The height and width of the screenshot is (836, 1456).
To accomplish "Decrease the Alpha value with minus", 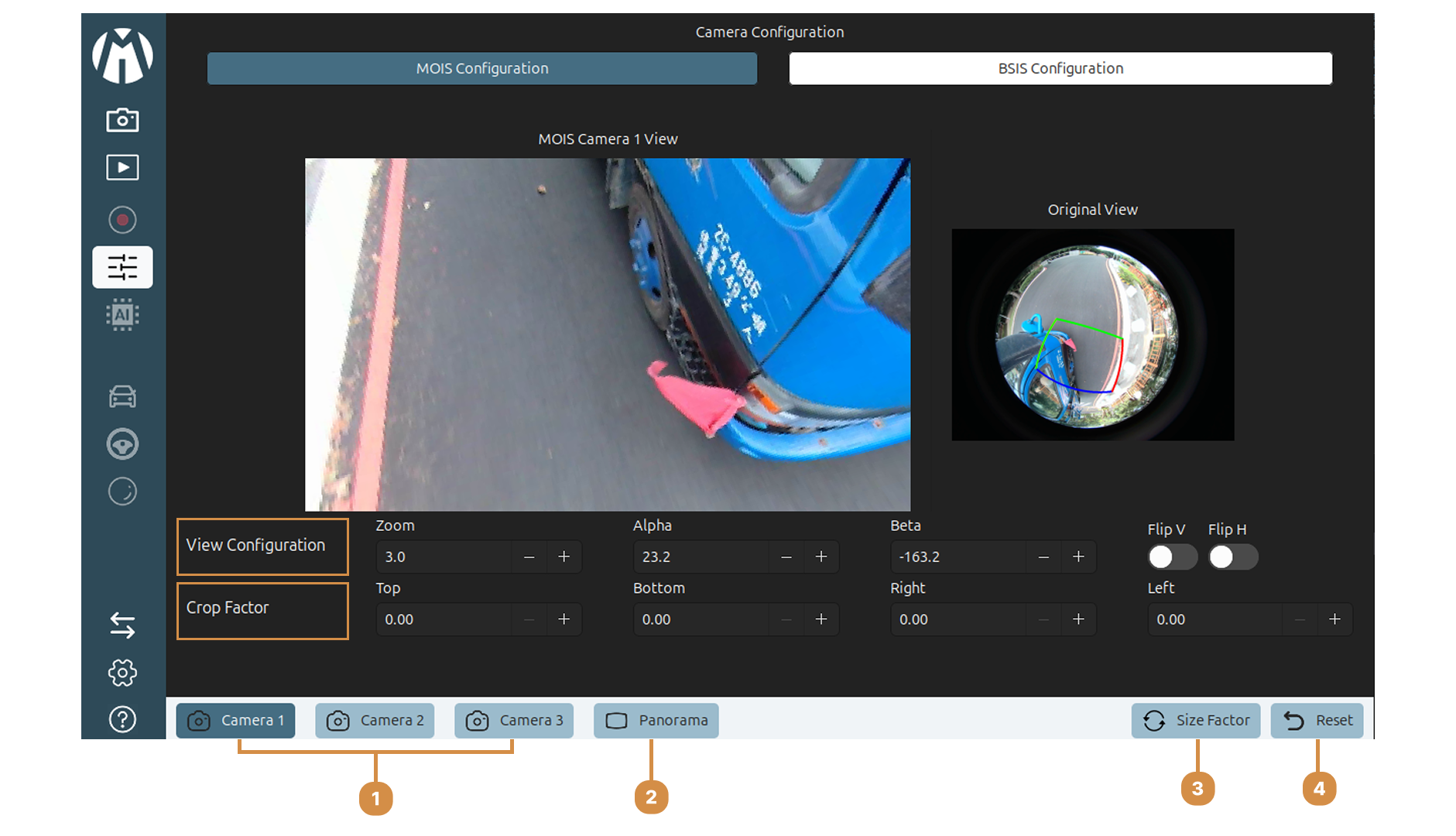I will coord(786,557).
